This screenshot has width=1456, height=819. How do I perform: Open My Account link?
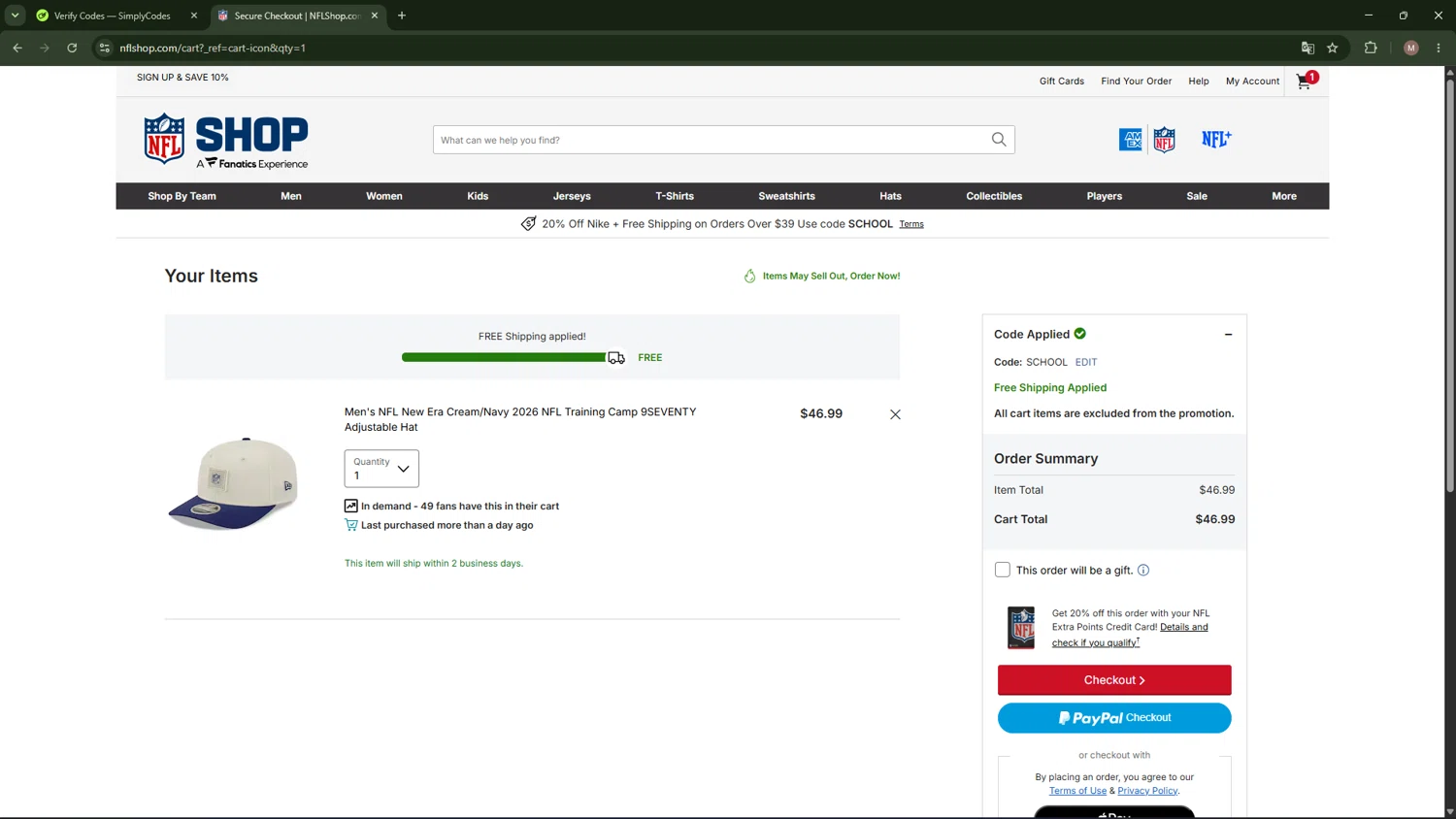(1252, 82)
